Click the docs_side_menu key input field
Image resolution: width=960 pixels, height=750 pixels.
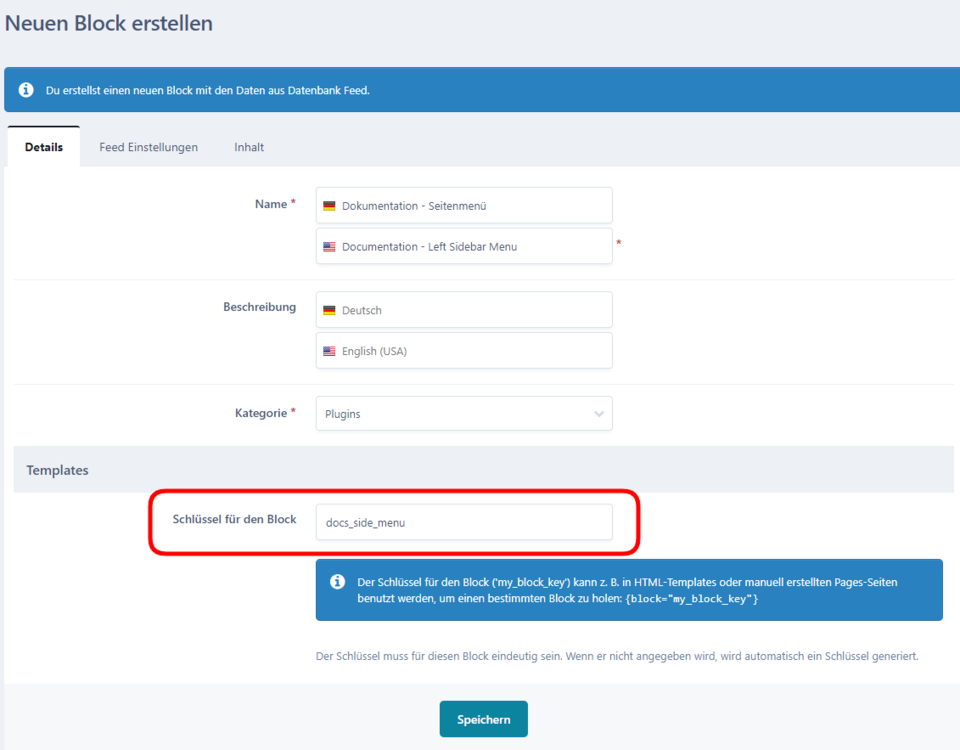click(x=464, y=522)
